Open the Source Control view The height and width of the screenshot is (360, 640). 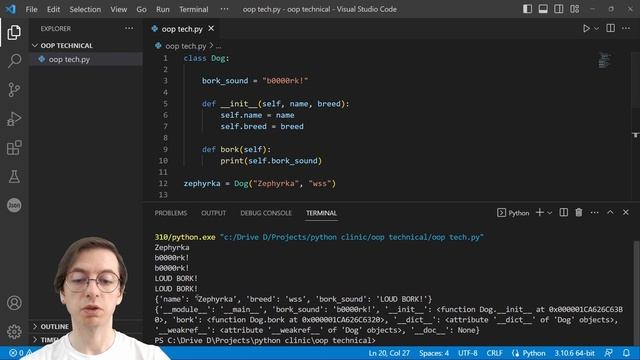[14, 90]
